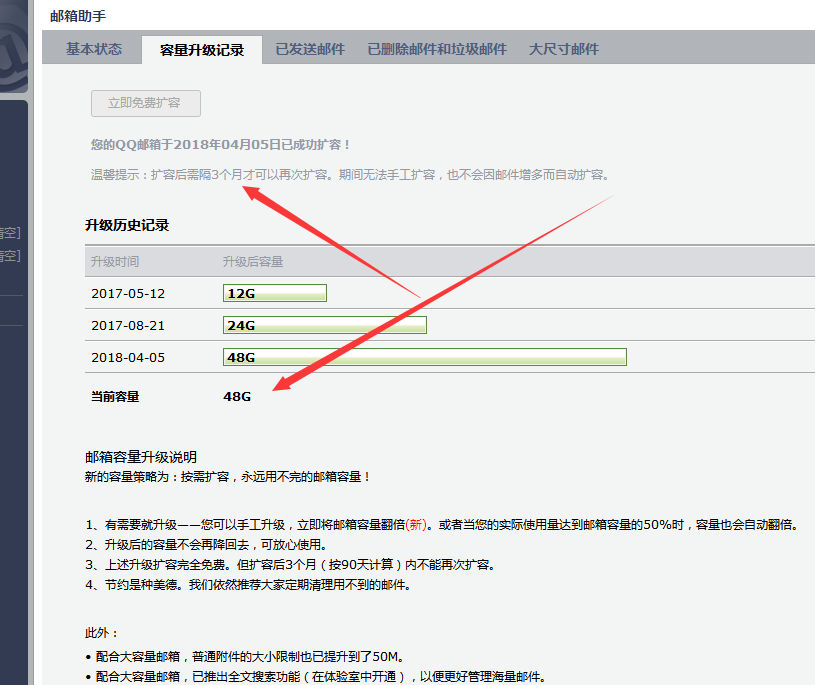Go to the 已删除邮件和垃圾邮件 tab
The image size is (815, 685).
pos(437,49)
